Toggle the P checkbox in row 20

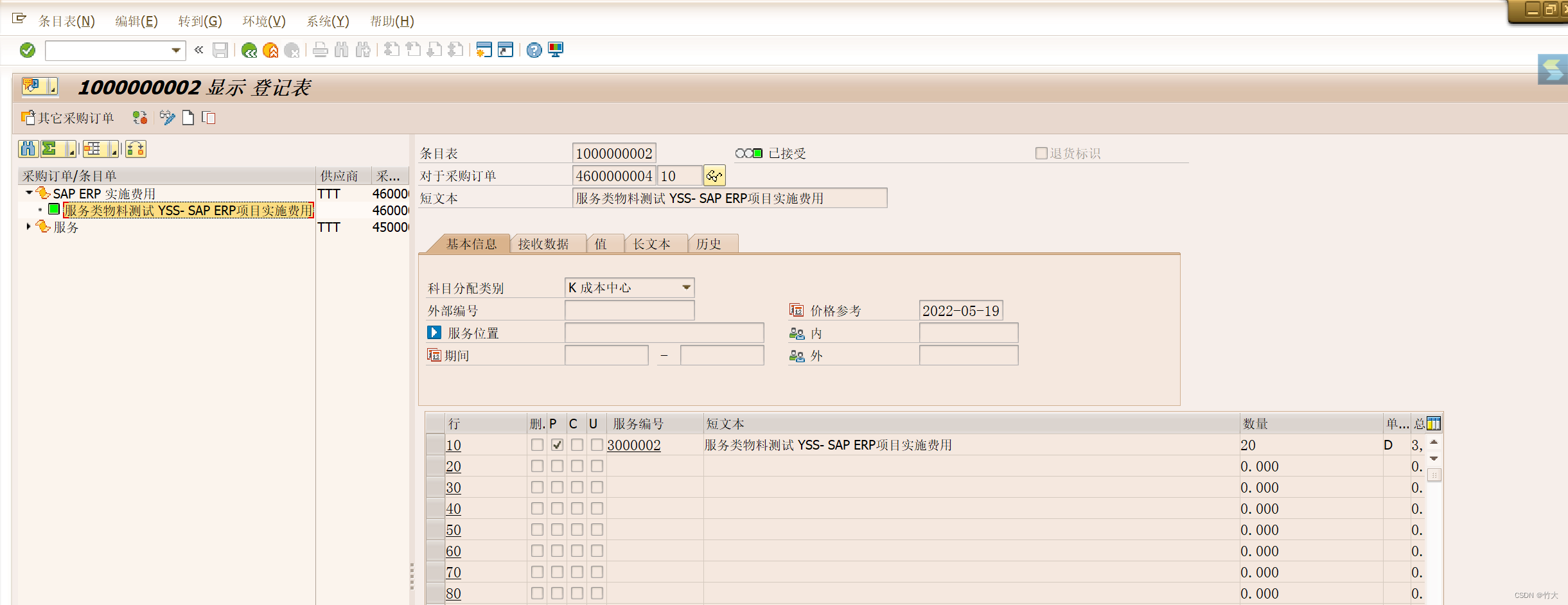[557, 466]
